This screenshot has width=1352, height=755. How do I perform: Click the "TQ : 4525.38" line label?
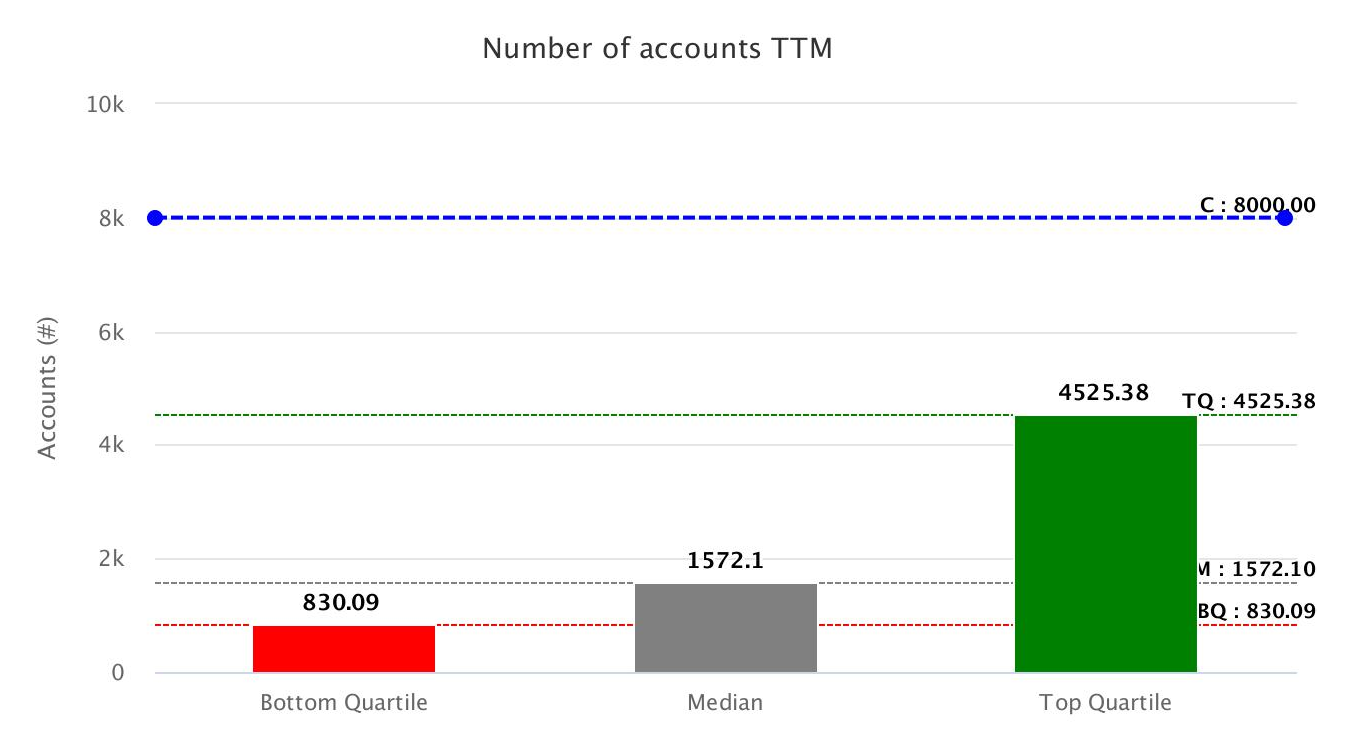tap(1248, 401)
